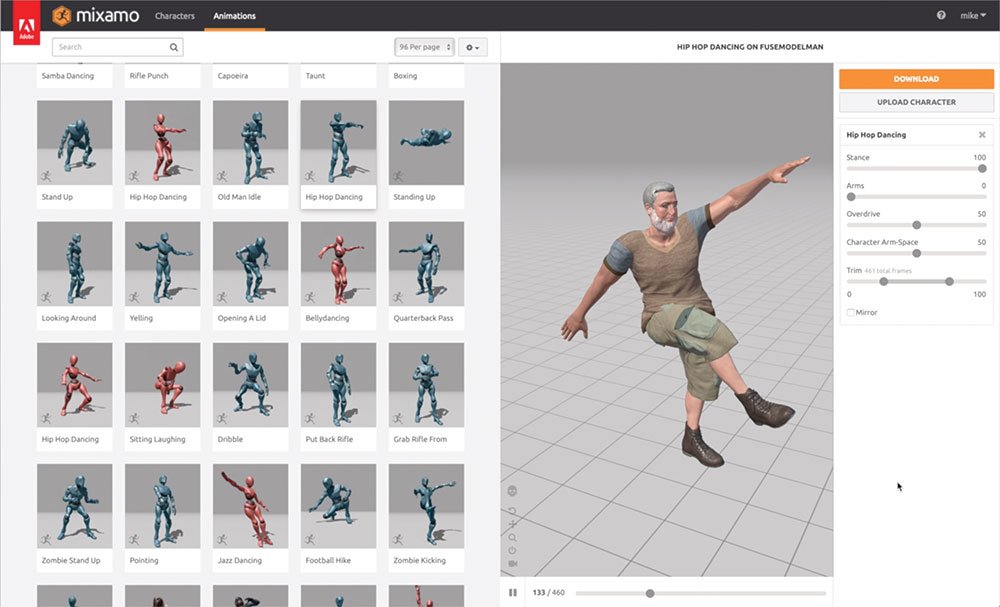
Task: Click the UPLOAD CHARACTER button
Action: point(916,102)
